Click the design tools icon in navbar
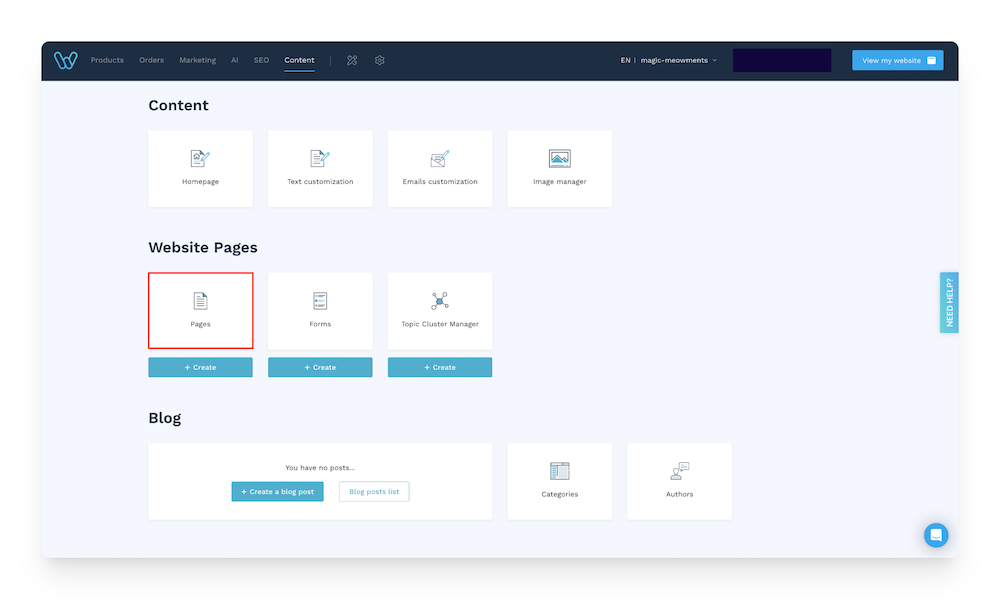The image size is (1000, 599). click(x=352, y=60)
